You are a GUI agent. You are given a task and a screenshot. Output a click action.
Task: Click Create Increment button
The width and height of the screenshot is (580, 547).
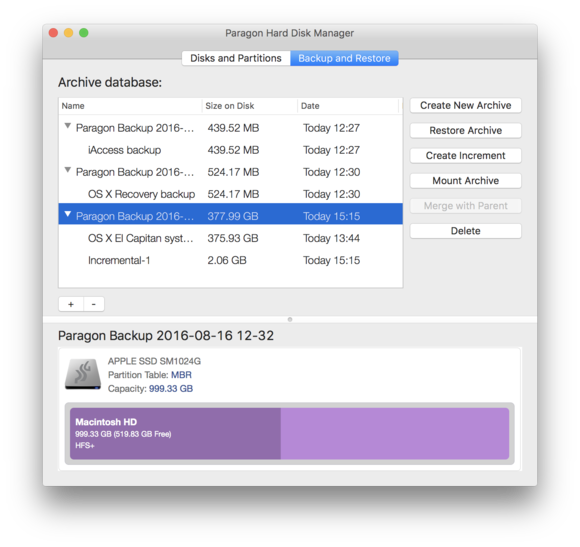(466, 156)
